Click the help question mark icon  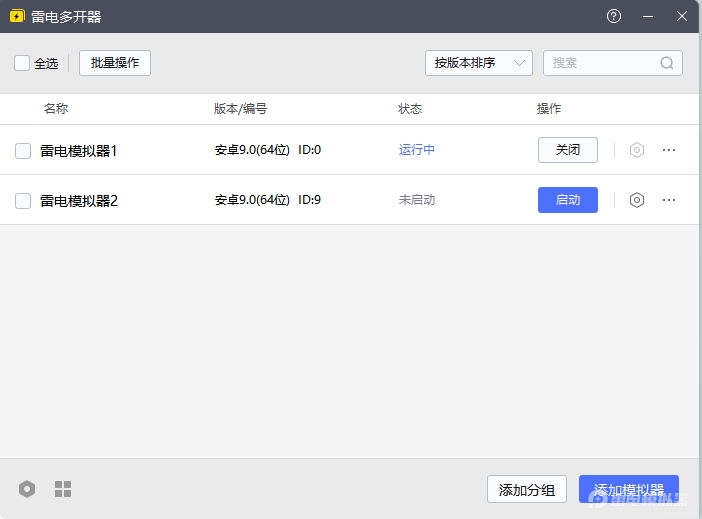(x=614, y=17)
